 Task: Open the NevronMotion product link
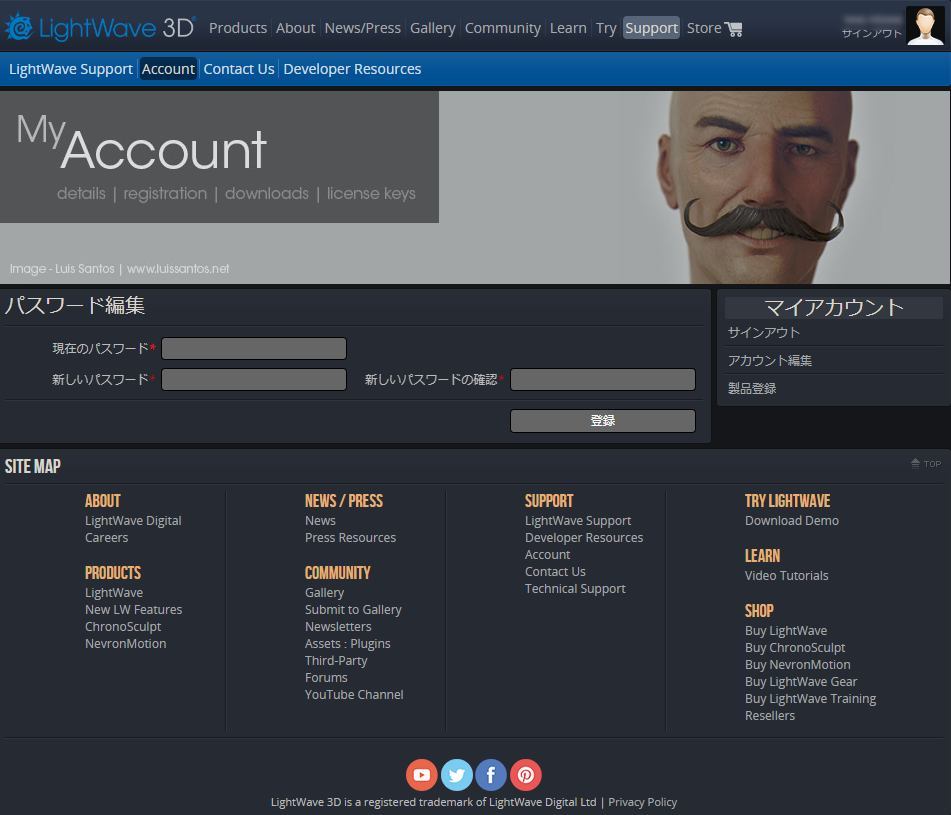(126, 643)
